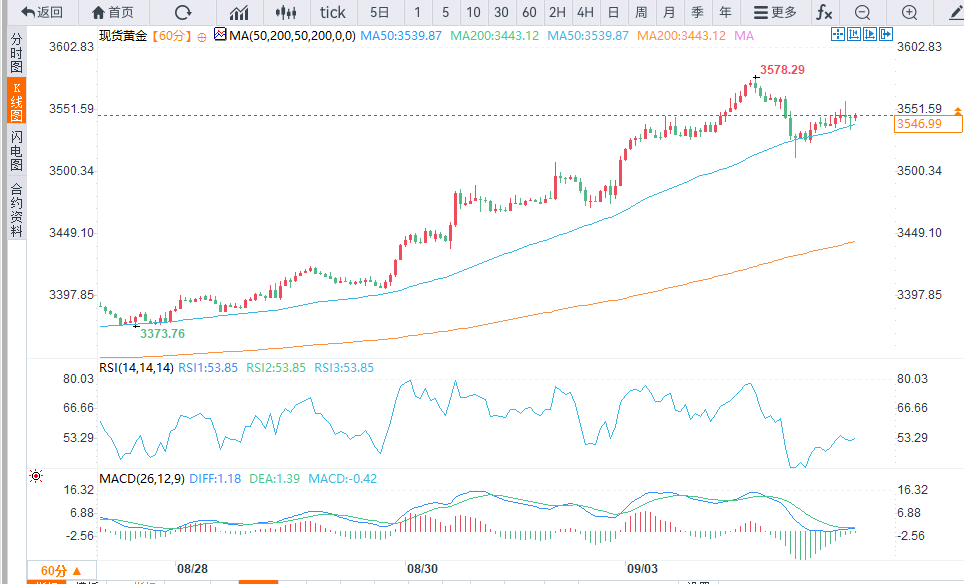This screenshot has width=964, height=584.
Task: Select the 5 minute timeframe
Action: tap(445, 12)
